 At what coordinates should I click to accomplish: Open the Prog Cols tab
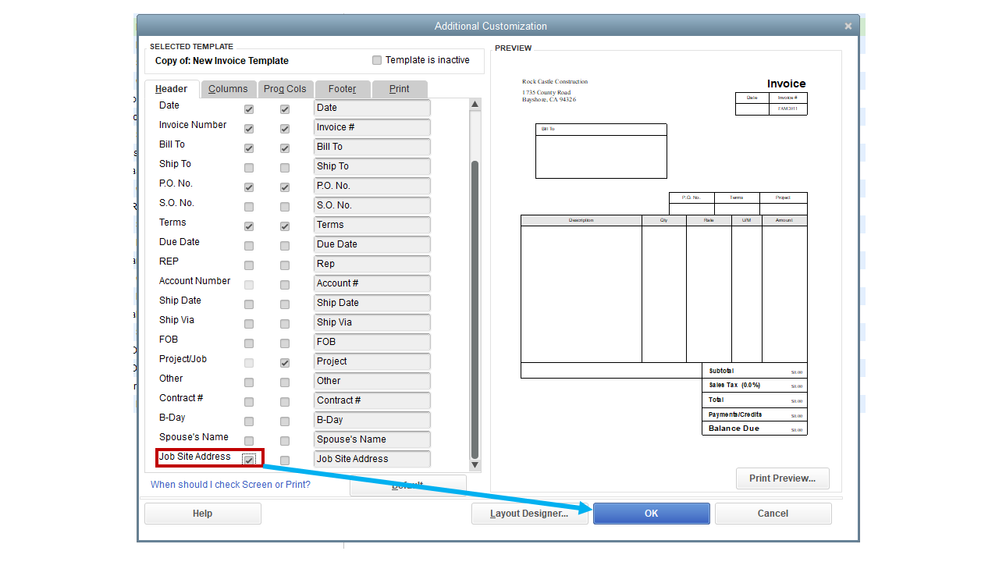[x=285, y=89]
